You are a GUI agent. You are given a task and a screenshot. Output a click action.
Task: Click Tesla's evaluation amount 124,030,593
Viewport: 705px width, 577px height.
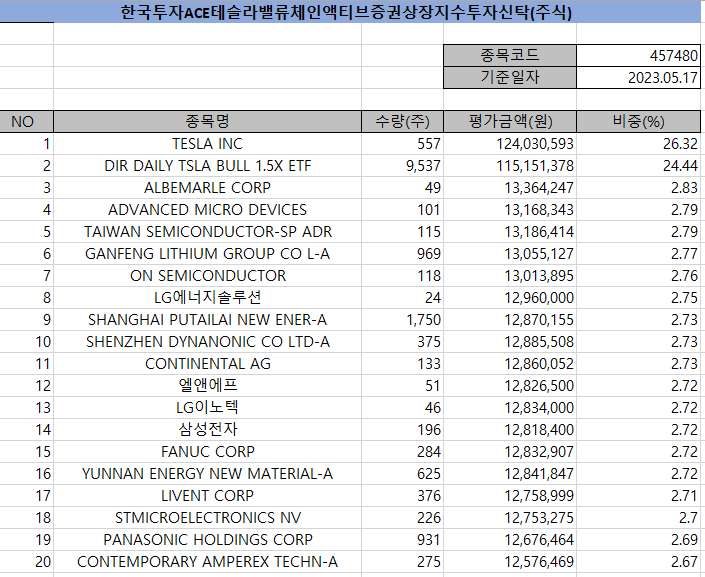click(x=510, y=144)
